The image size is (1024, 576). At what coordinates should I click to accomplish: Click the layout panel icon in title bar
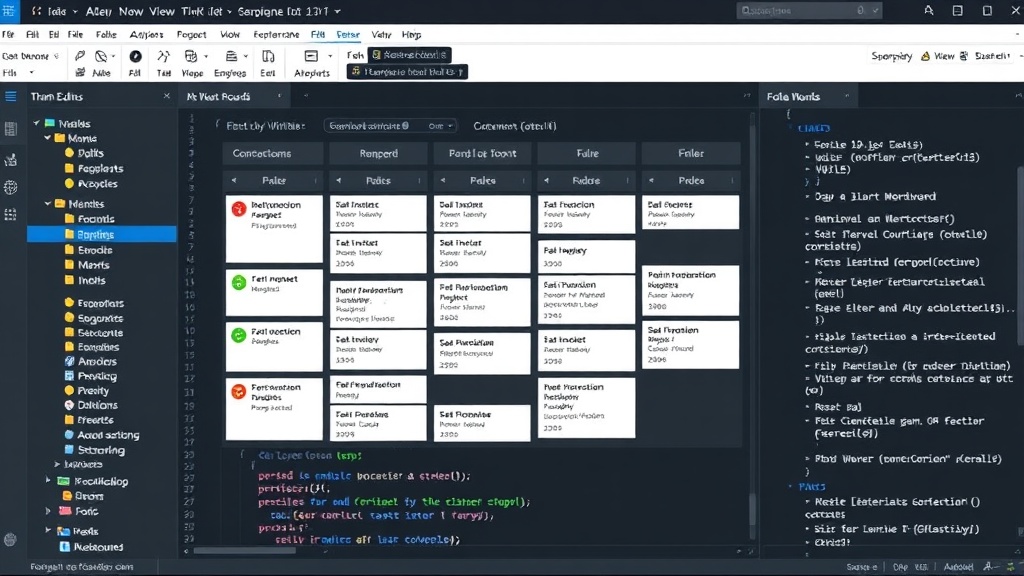pos(957,10)
